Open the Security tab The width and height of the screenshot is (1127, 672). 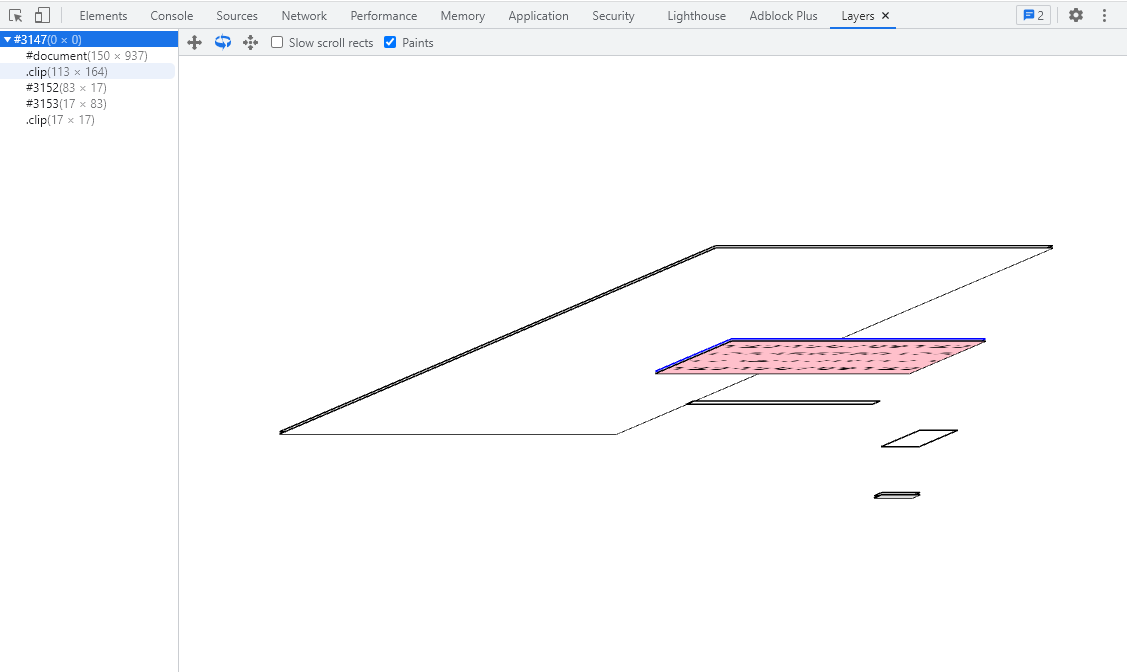pyautogui.click(x=613, y=16)
